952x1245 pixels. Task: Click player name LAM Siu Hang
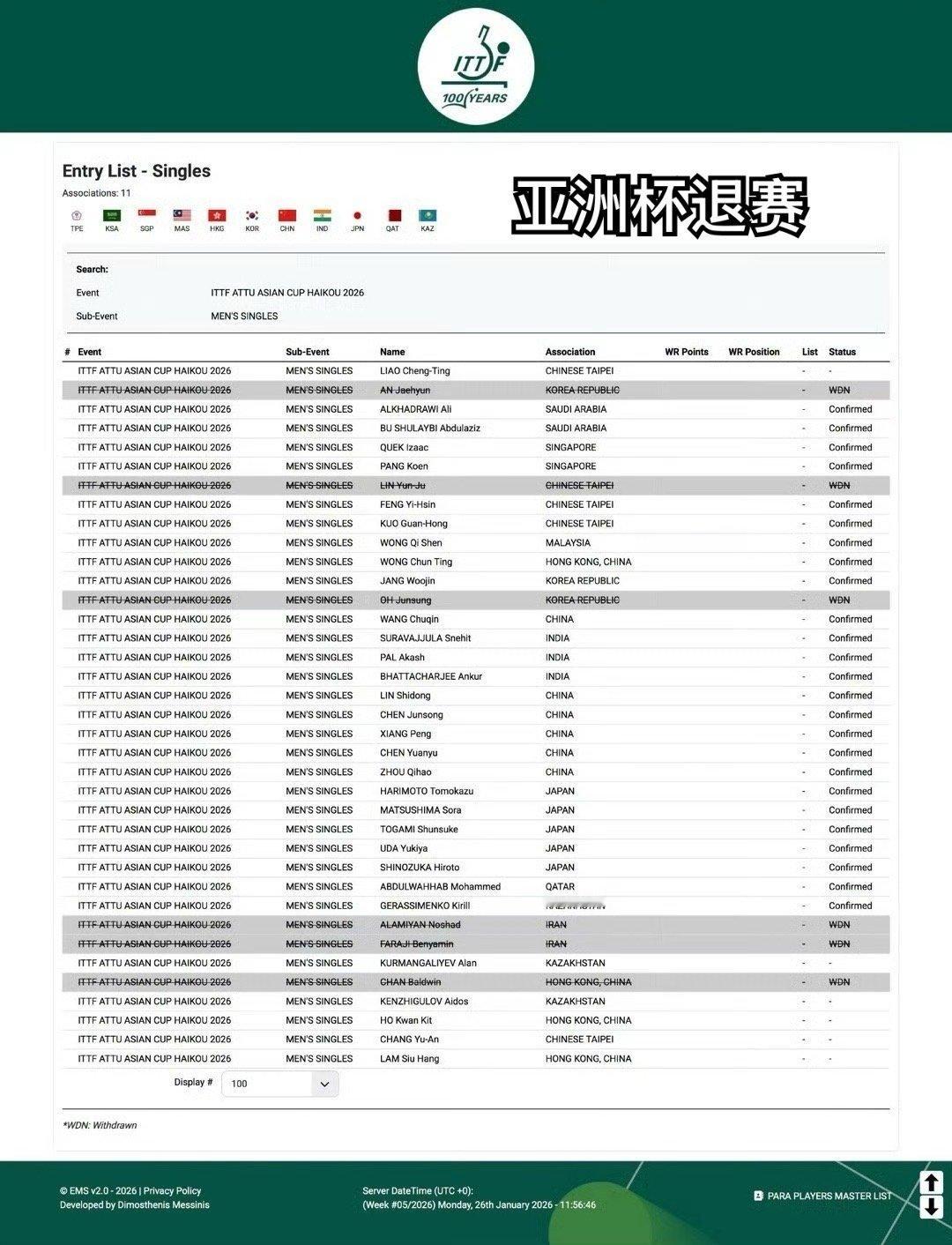point(409,1059)
